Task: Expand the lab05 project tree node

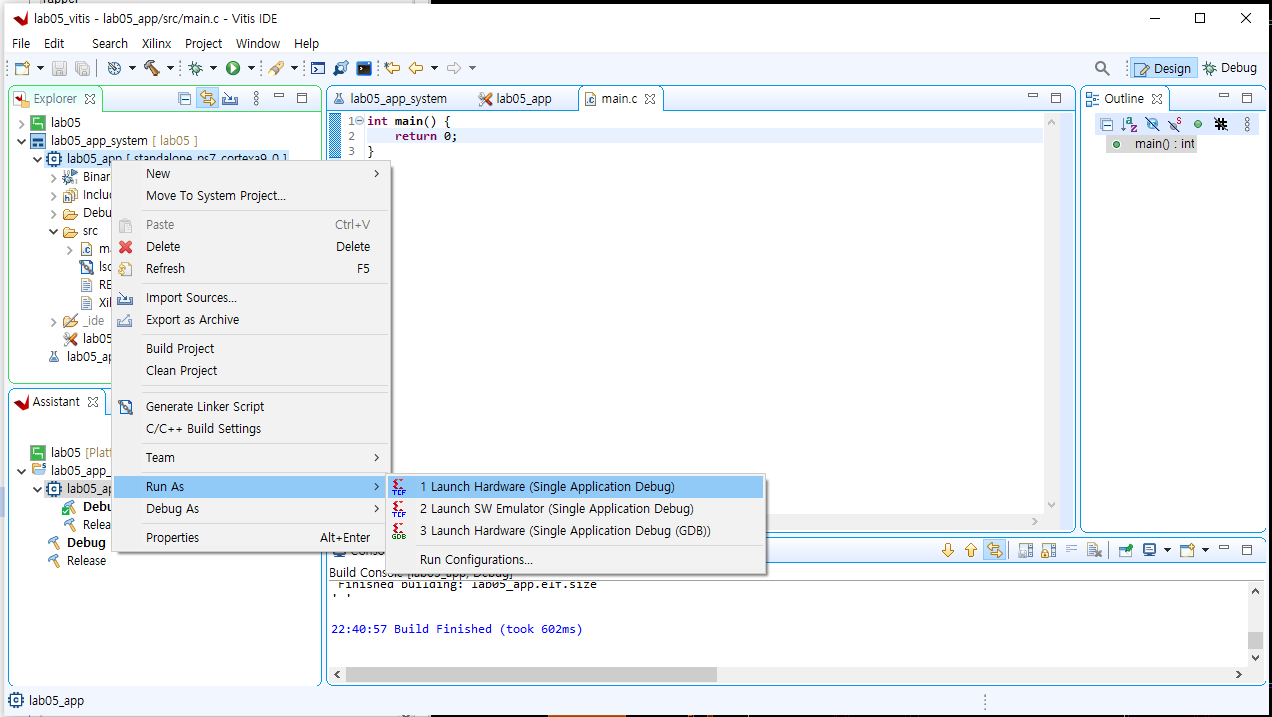Action: pyautogui.click(x=22, y=123)
